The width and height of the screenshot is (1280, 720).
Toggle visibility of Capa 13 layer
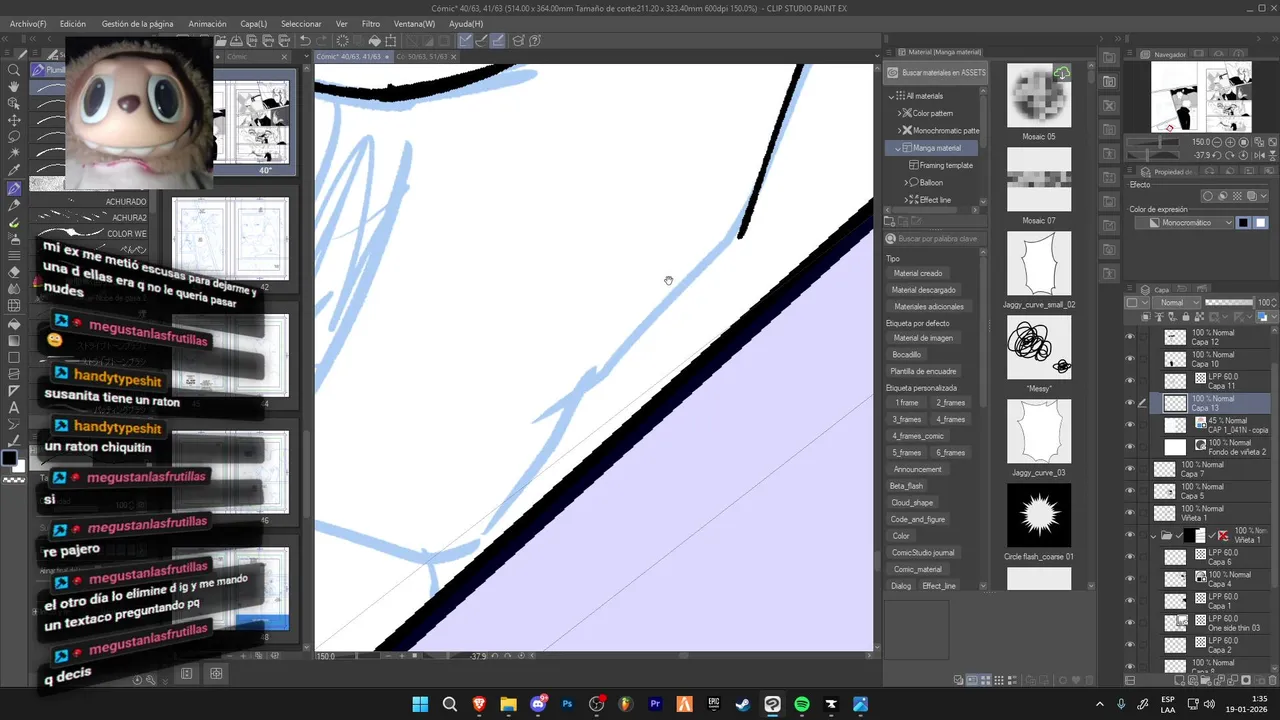[1130, 403]
